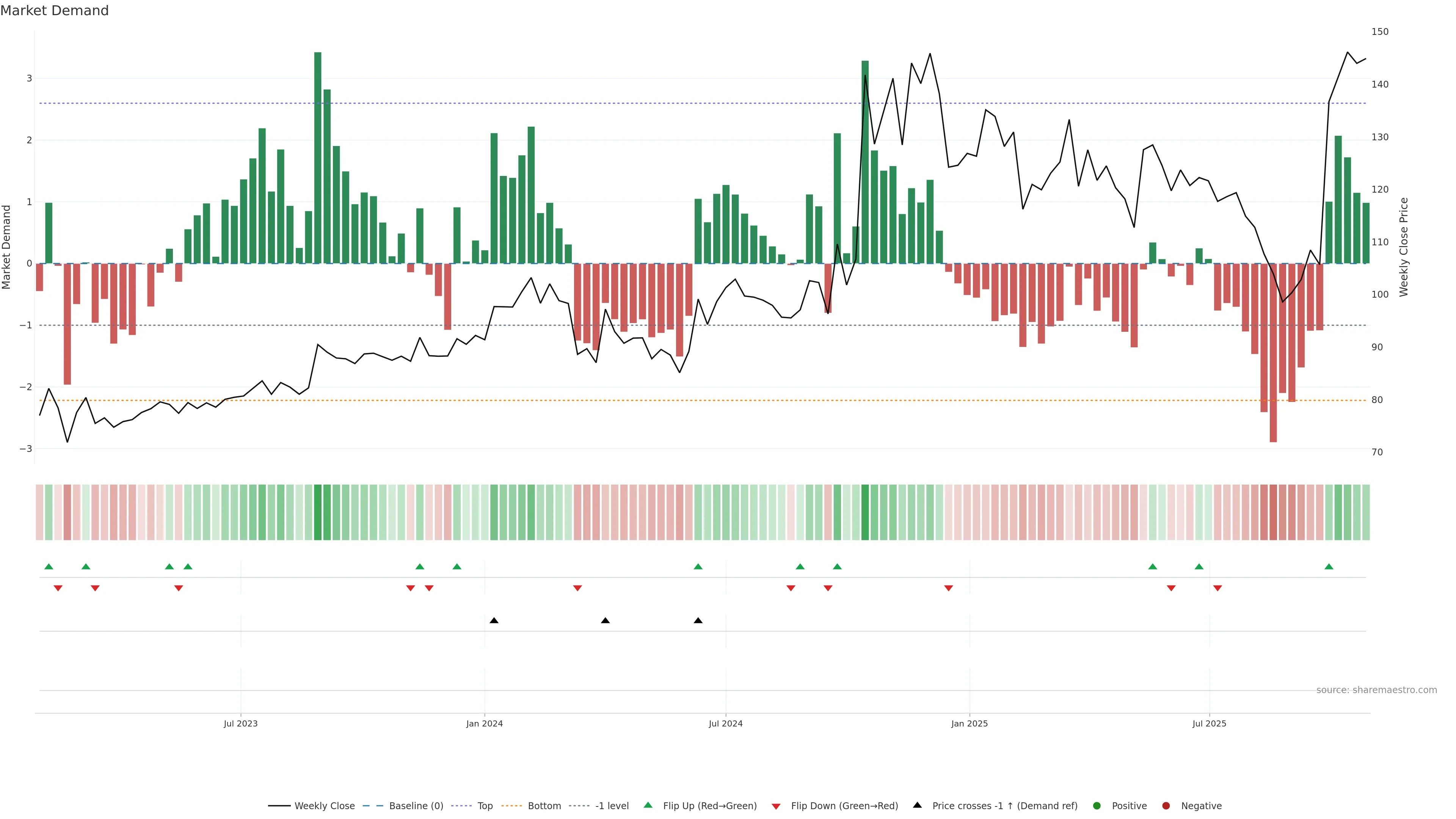Click the Market Demand chart title

pos(54,11)
